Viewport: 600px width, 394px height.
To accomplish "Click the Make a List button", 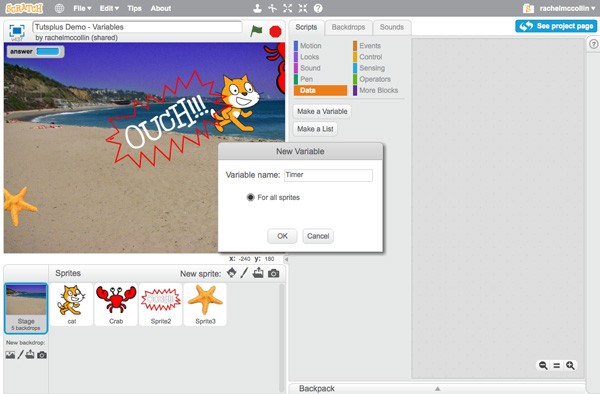I will tap(315, 129).
